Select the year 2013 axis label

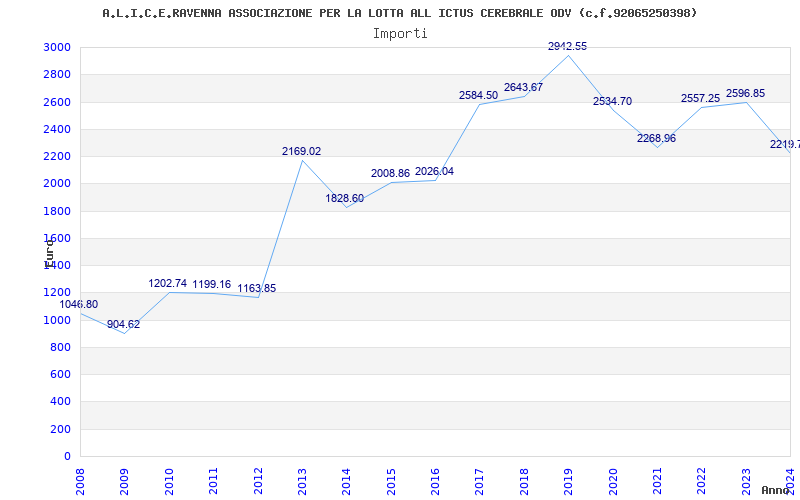(x=302, y=482)
